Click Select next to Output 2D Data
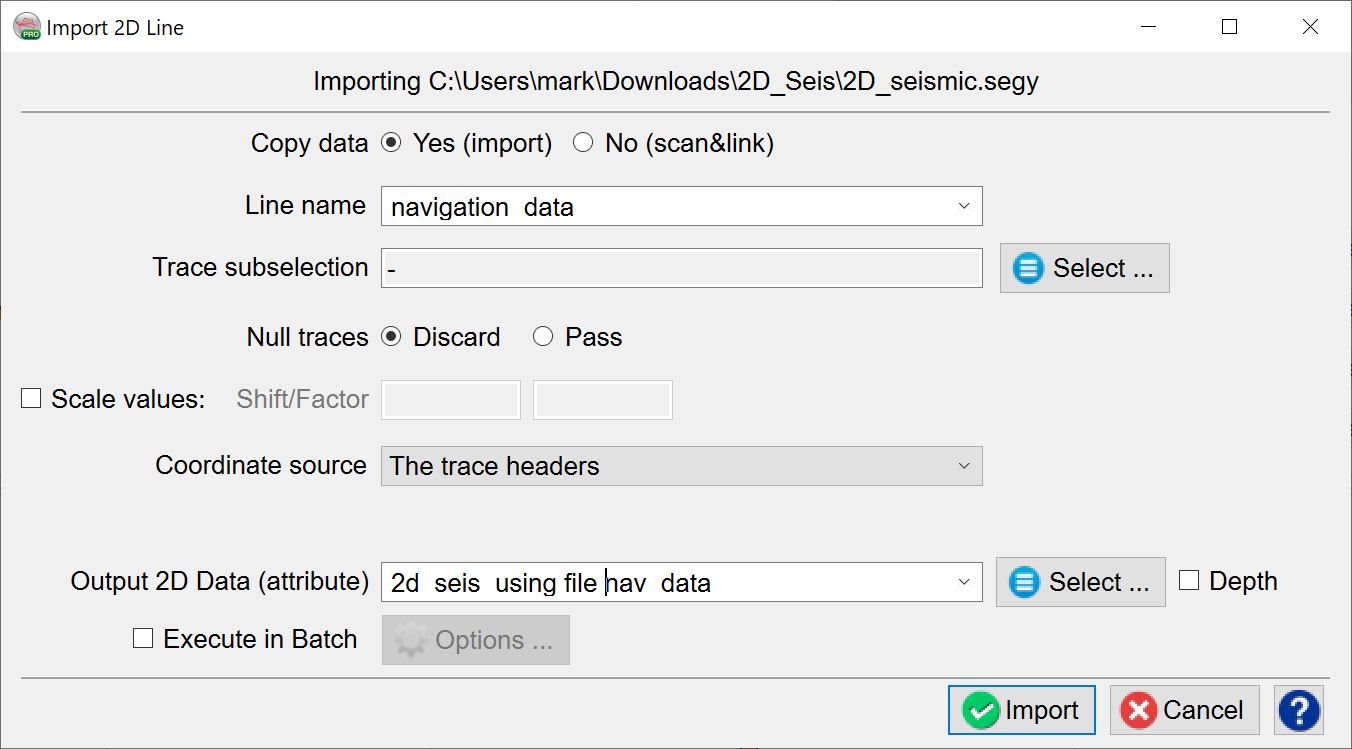Image resolution: width=1352 pixels, height=749 pixels. [1080, 582]
